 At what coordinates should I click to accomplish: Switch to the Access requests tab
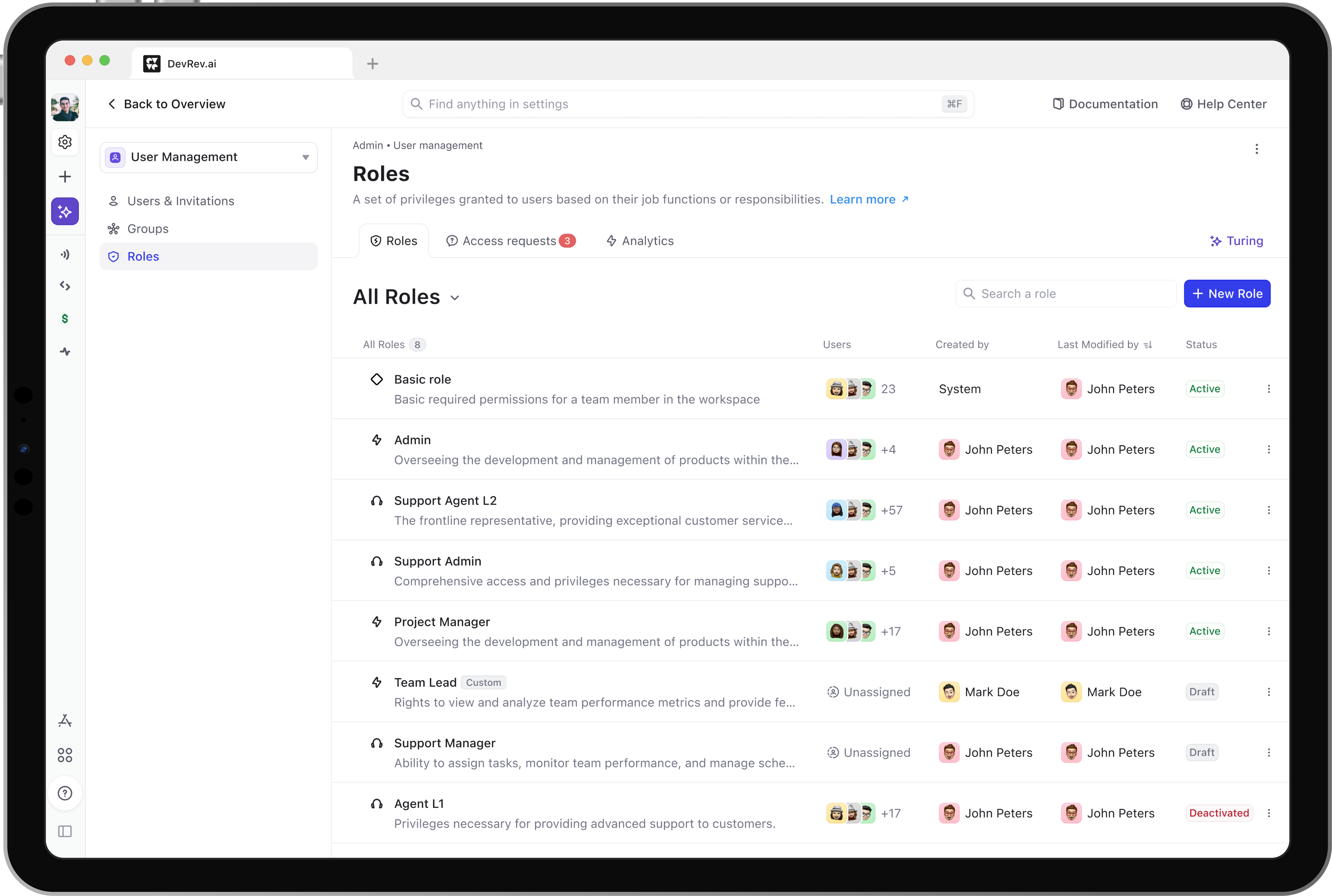[x=510, y=241]
